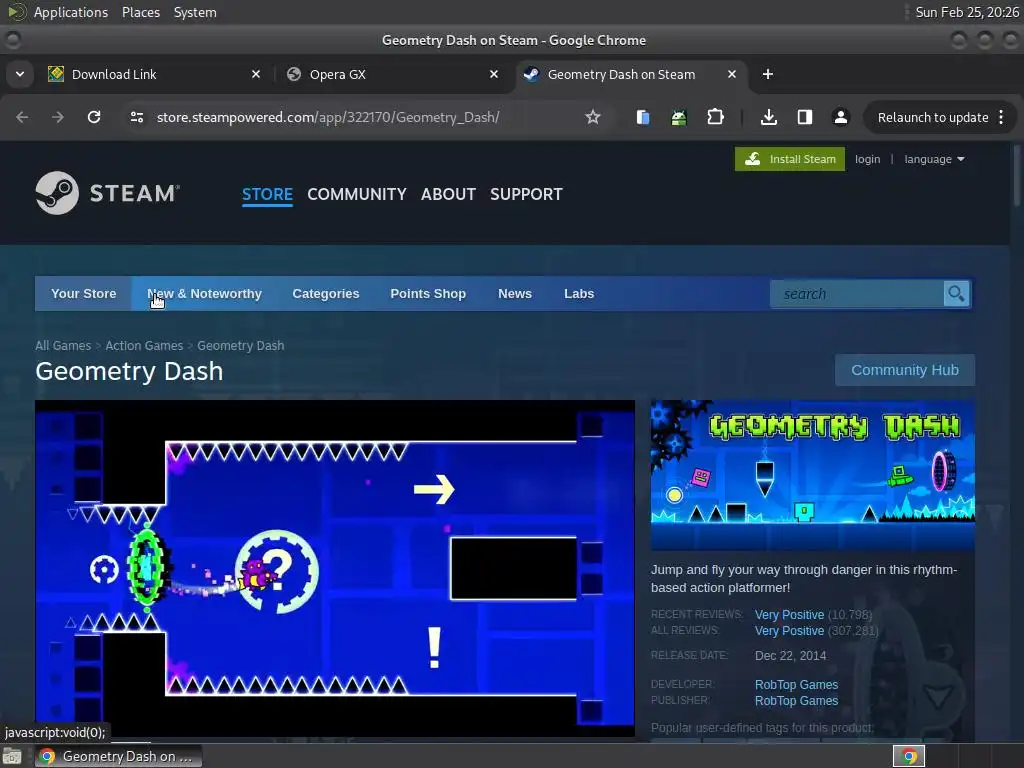Open the Places menu
The image size is (1024, 768).
140,12
